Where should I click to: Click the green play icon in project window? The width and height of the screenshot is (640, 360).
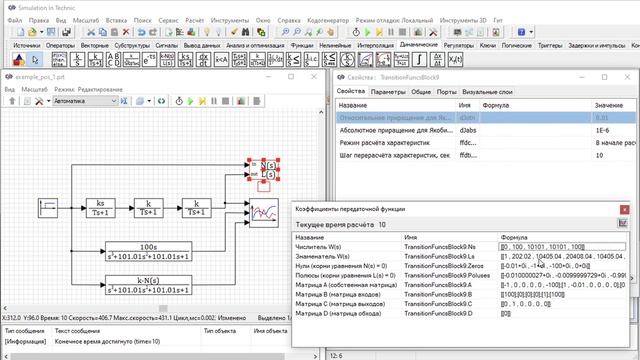[x=190, y=101]
